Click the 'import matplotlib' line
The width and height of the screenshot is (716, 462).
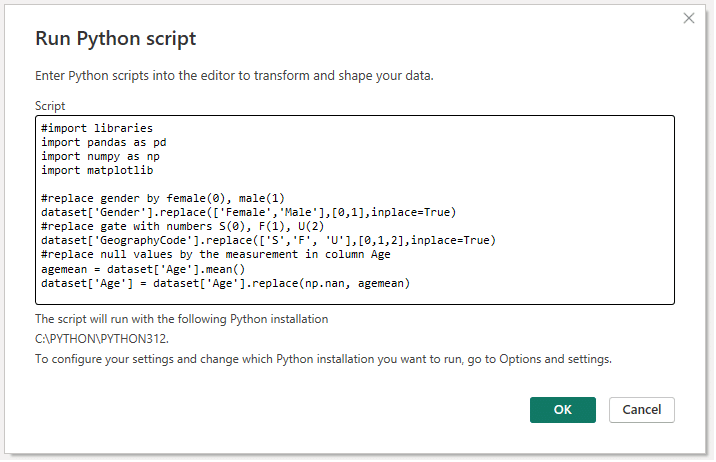click(x=97, y=170)
